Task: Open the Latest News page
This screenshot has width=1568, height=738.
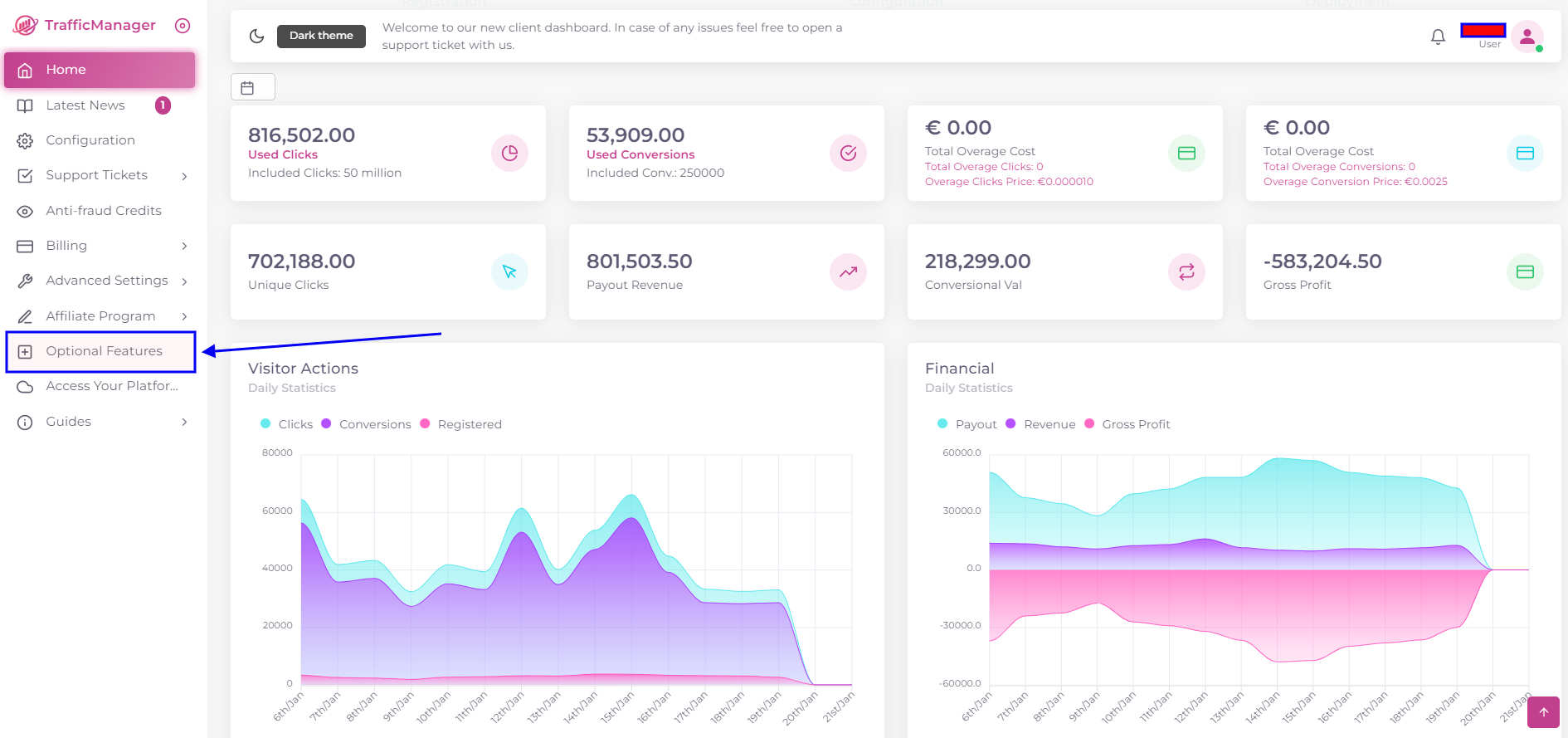Action: tap(85, 105)
